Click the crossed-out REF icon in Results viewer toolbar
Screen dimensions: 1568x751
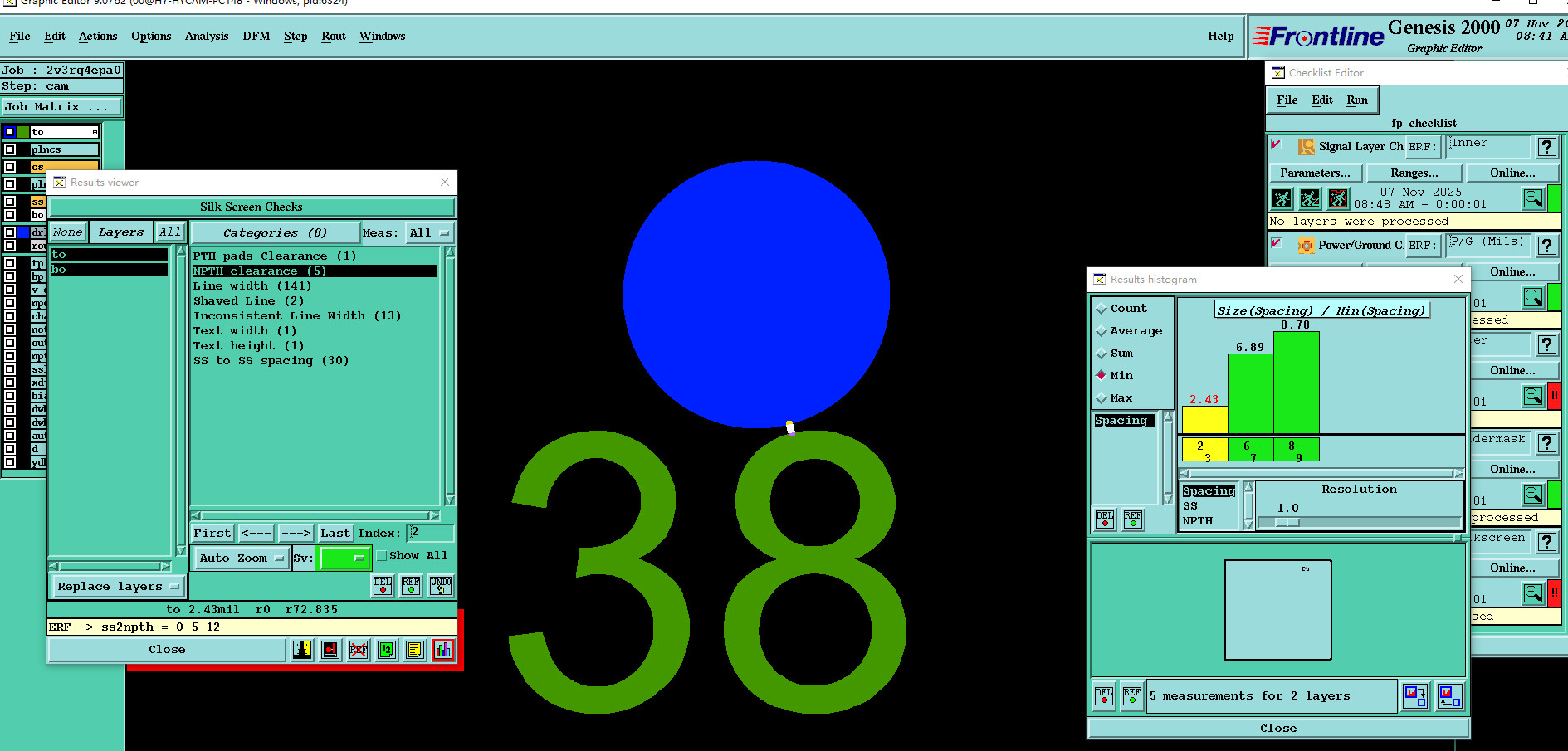coord(359,650)
